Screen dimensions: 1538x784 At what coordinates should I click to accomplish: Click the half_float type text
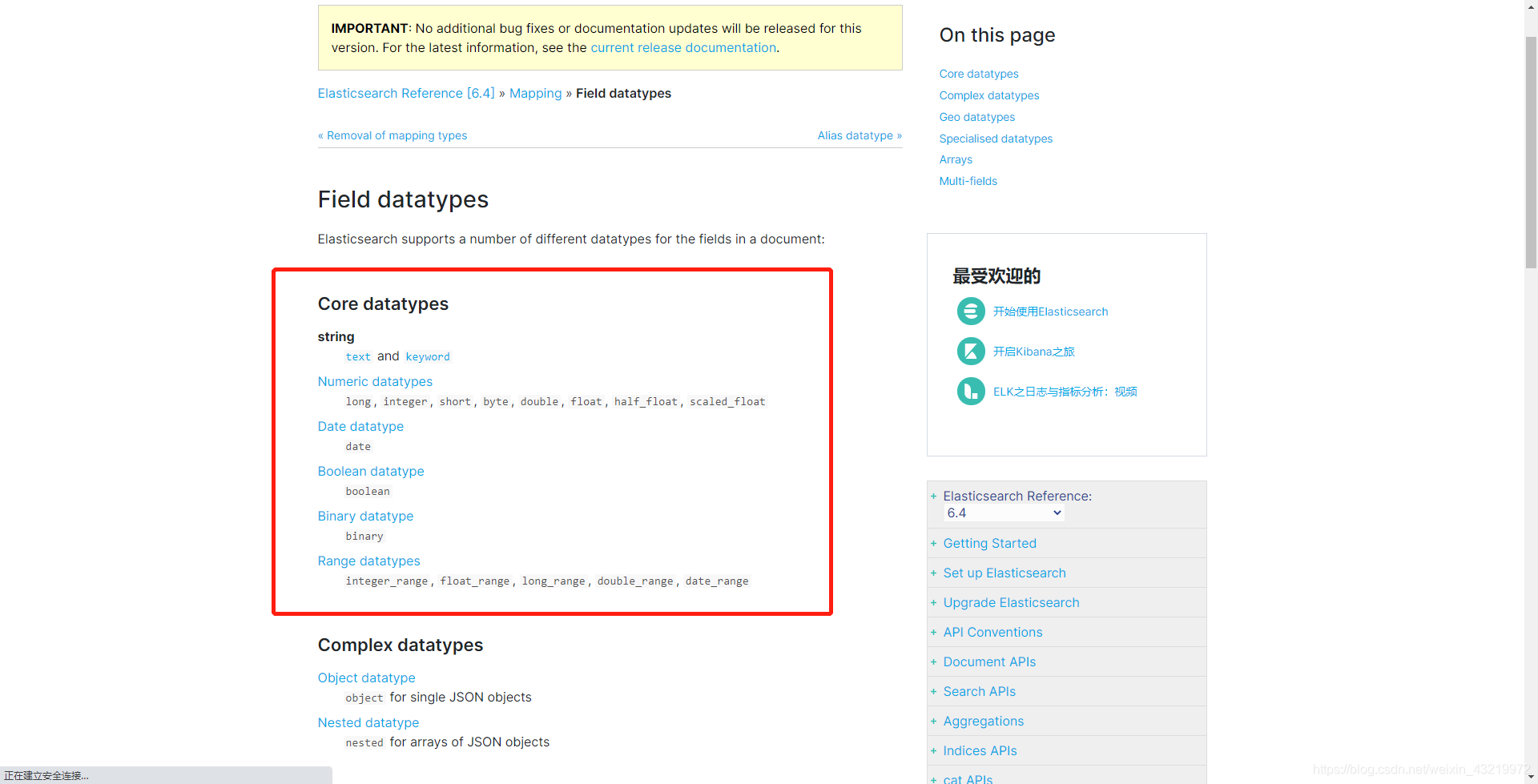click(x=646, y=401)
